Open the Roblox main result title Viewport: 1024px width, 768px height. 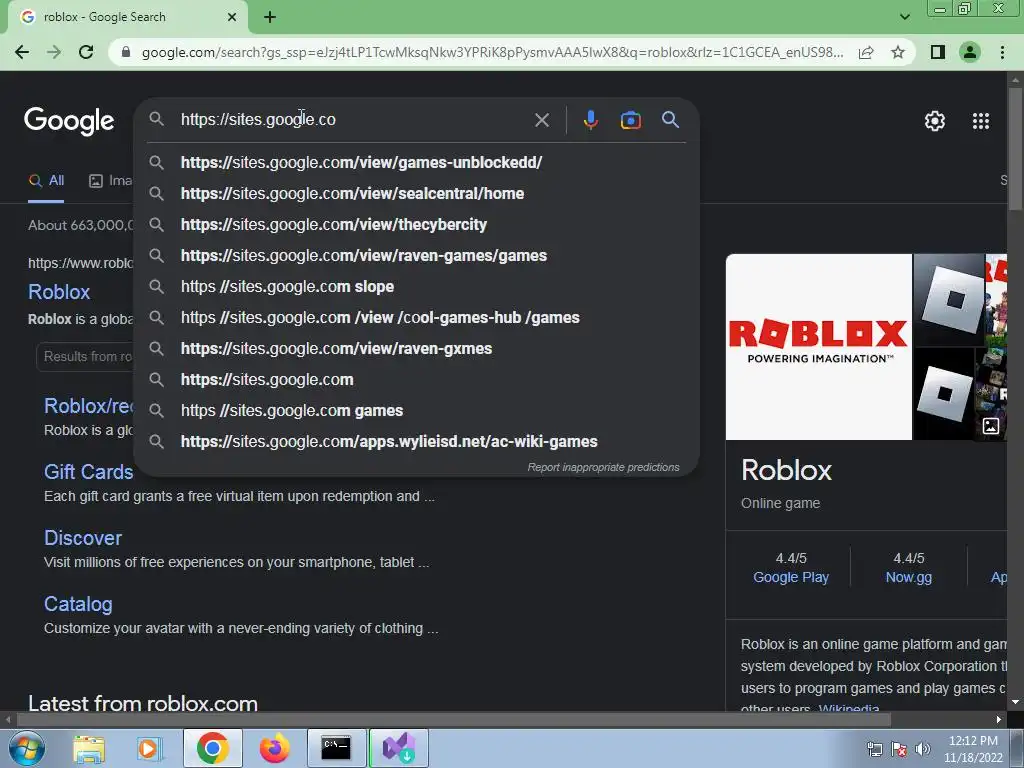point(59,292)
